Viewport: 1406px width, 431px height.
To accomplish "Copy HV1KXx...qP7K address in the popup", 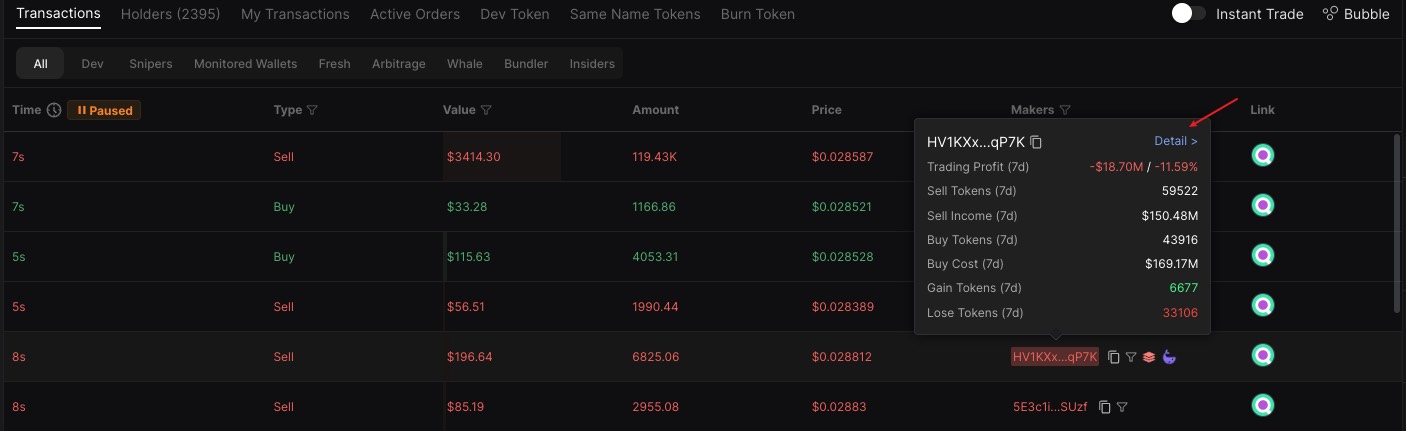I will coord(1036,142).
